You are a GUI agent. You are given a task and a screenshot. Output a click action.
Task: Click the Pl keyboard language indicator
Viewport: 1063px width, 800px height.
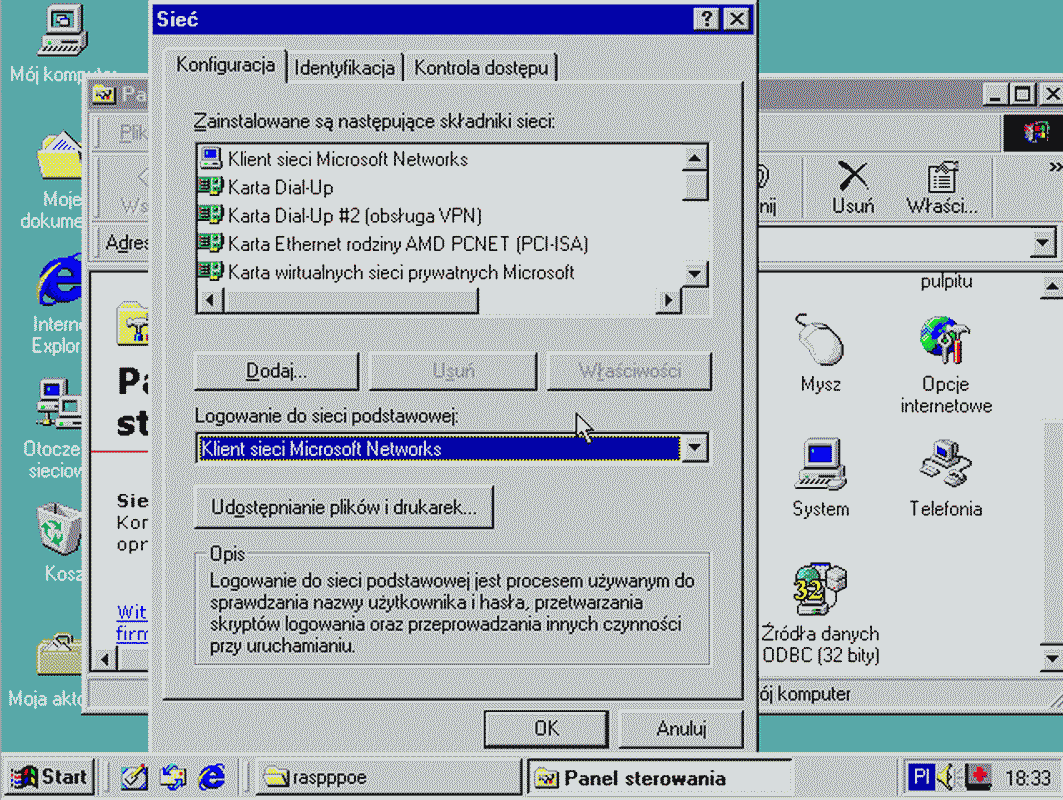pos(921,777)
